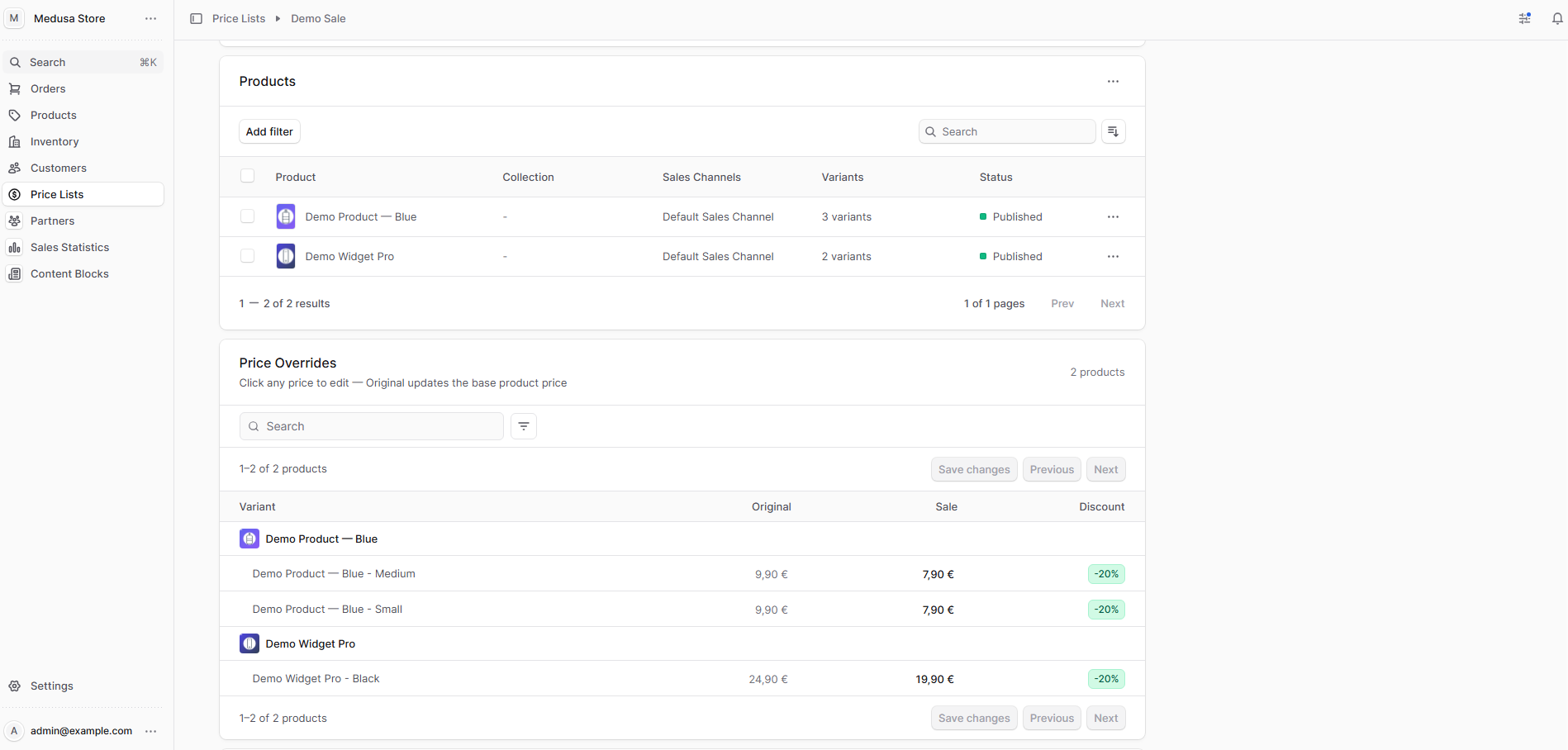Viewport: 1568px width, 750px height.
Task: Open the Add filter dropdown
Action: coord(269,131)
